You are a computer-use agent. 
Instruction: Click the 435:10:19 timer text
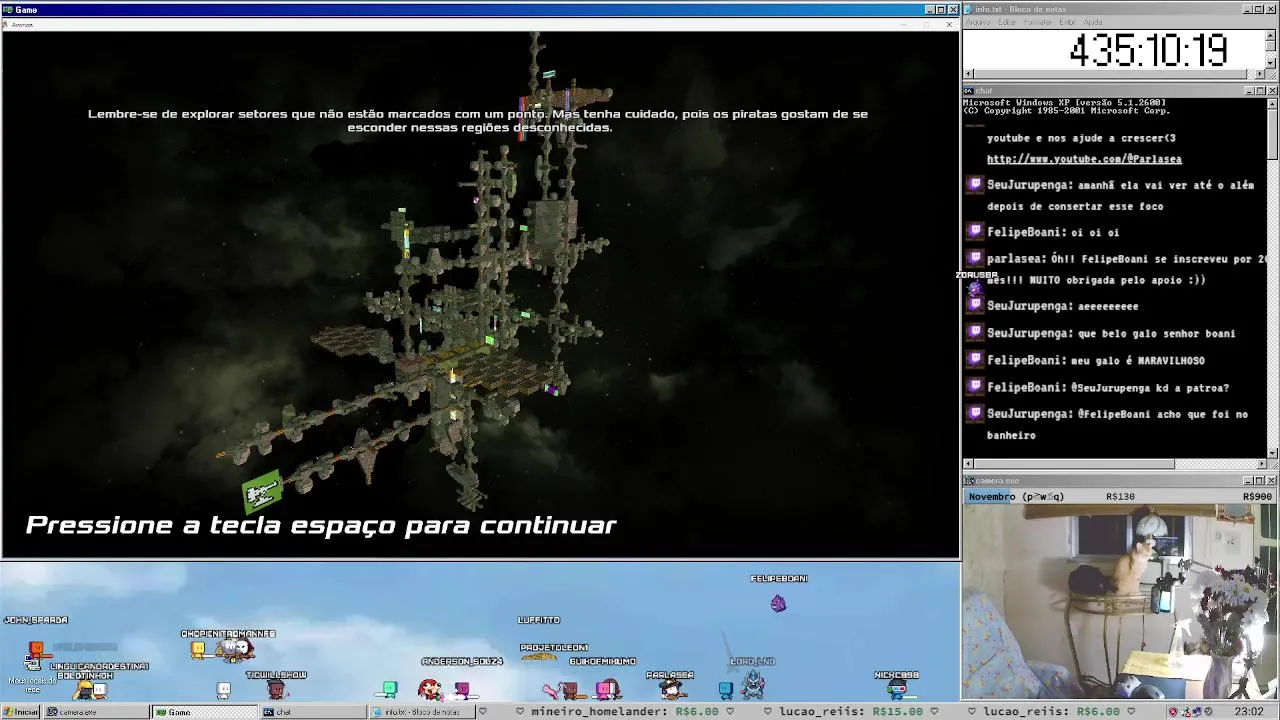[1148, 50]
